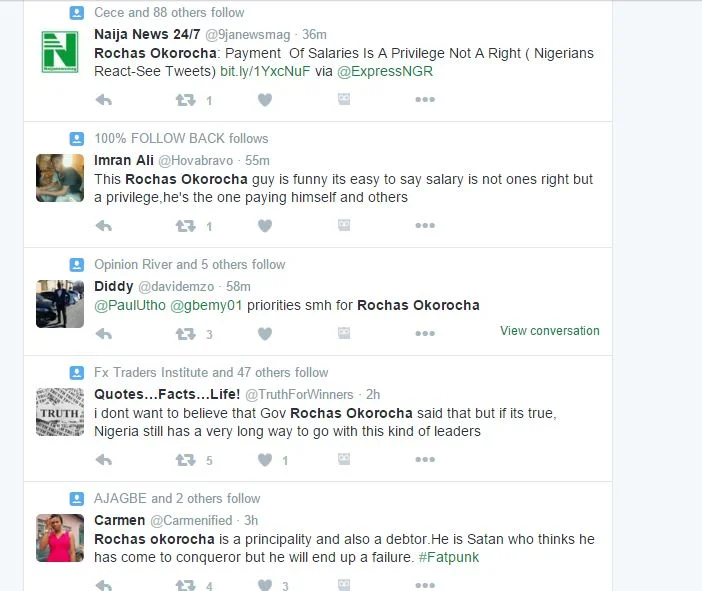Open more options on Diddy's tweet
The width and height of the screenshot is (702, 591).
pos(425,333)
